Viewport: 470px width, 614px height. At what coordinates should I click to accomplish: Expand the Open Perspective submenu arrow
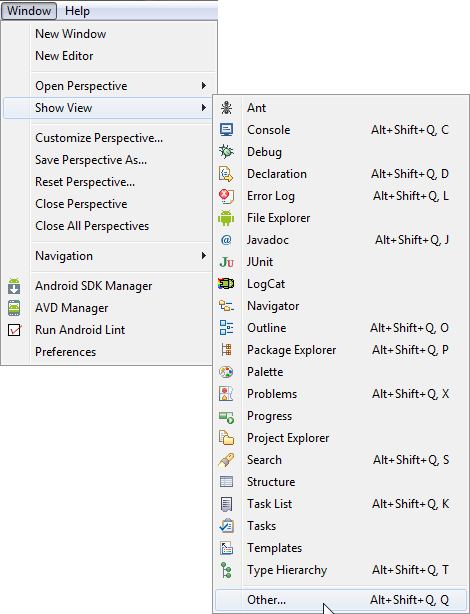coord(204,85)
